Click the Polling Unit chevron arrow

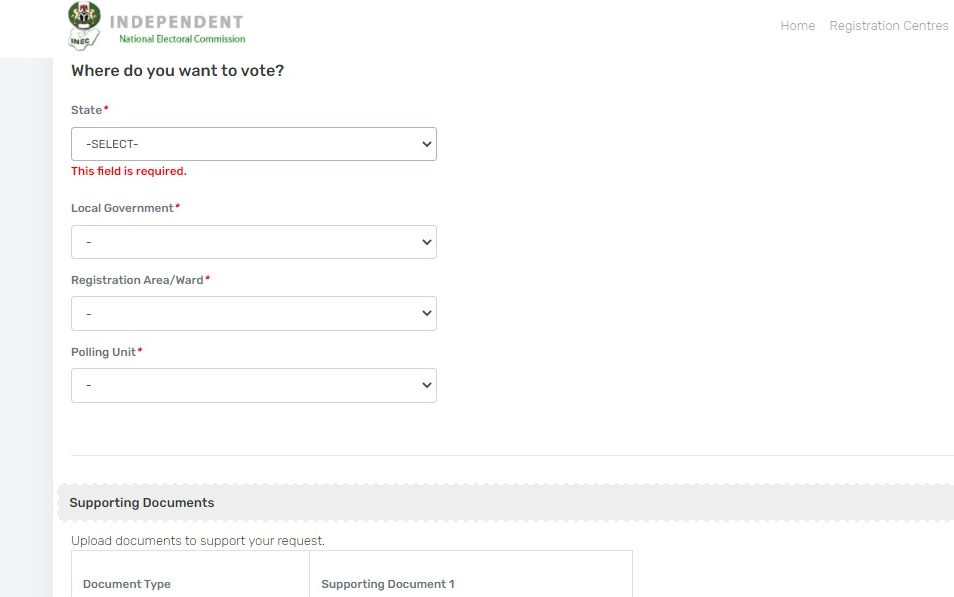click(427, 385)
